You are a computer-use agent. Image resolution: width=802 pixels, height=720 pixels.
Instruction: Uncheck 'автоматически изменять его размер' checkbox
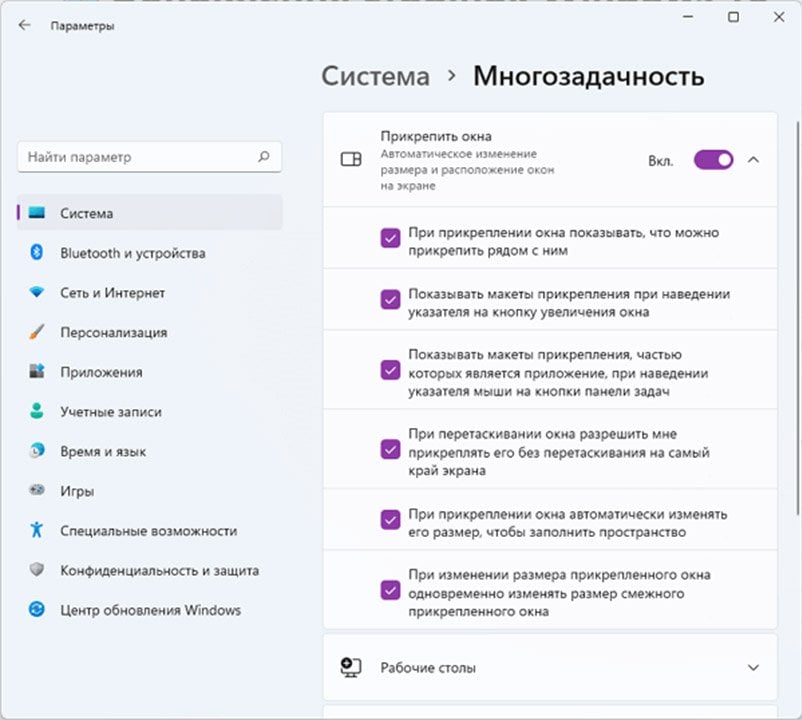390,520
